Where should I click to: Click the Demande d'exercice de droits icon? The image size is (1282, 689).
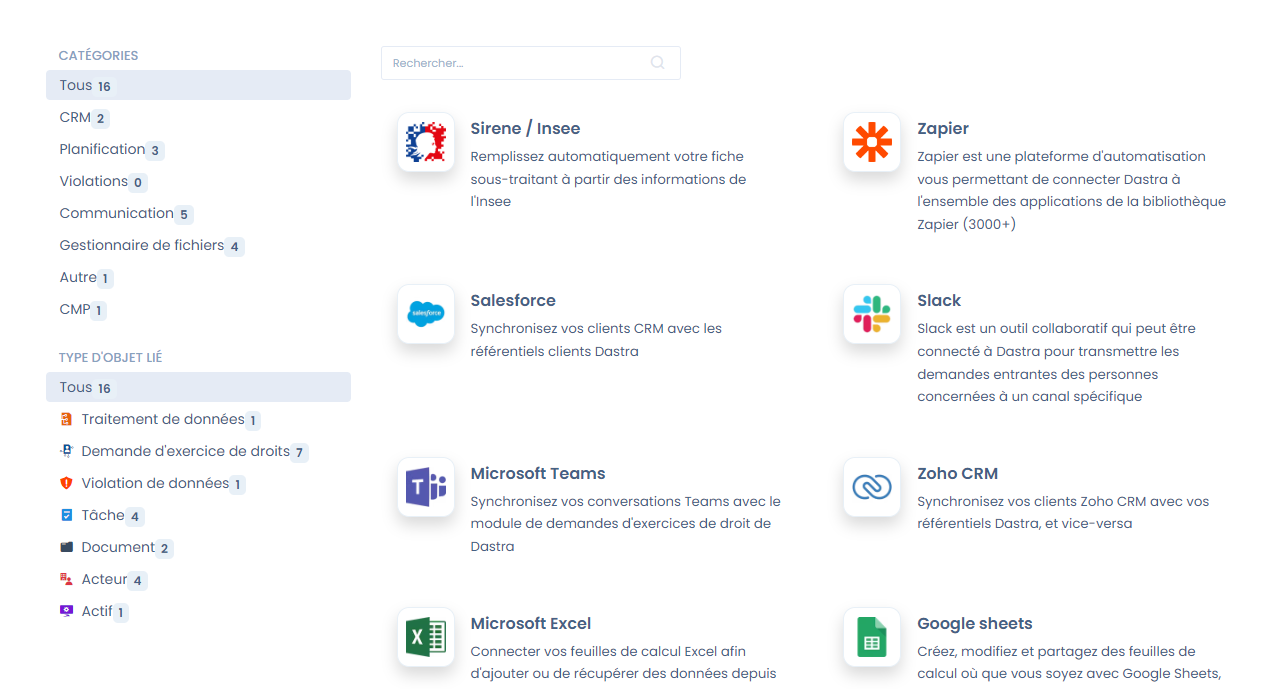tap(67, 451)
